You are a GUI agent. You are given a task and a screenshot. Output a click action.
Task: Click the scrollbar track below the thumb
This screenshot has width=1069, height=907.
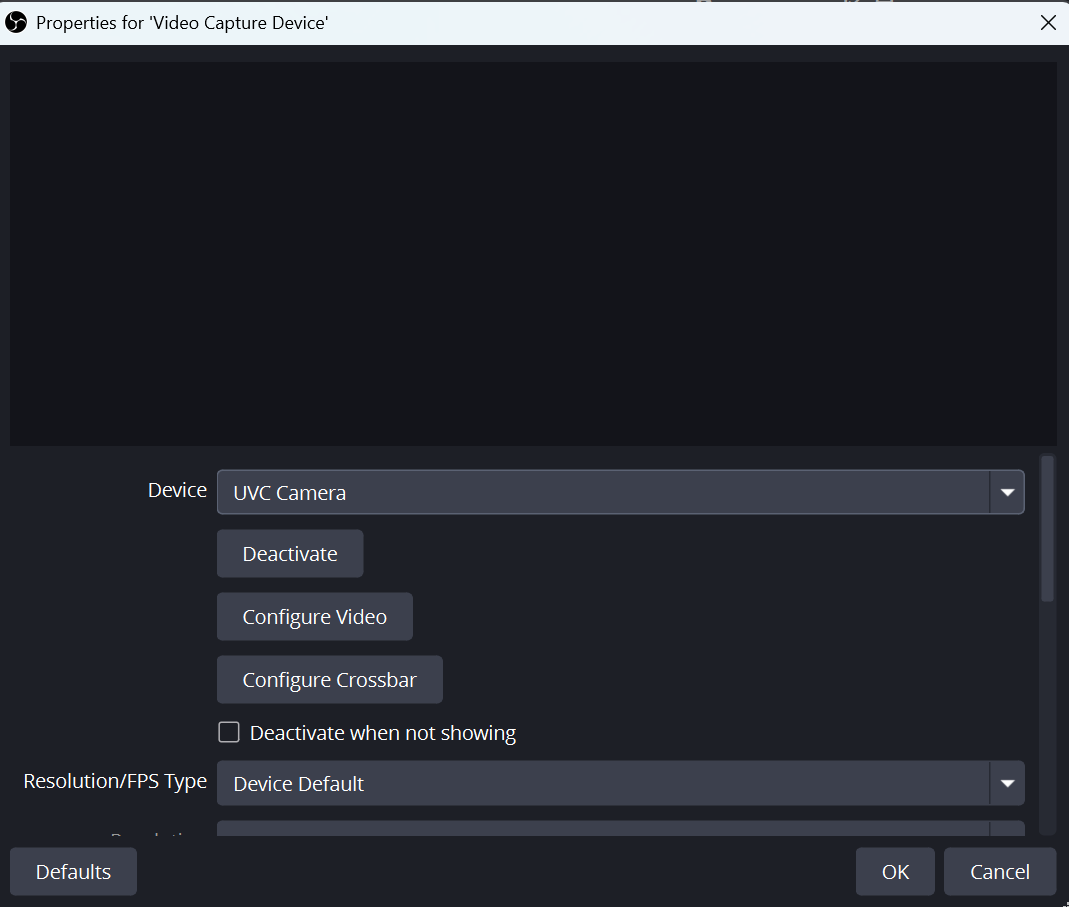pyautogui.click(x=1047, y=720)
